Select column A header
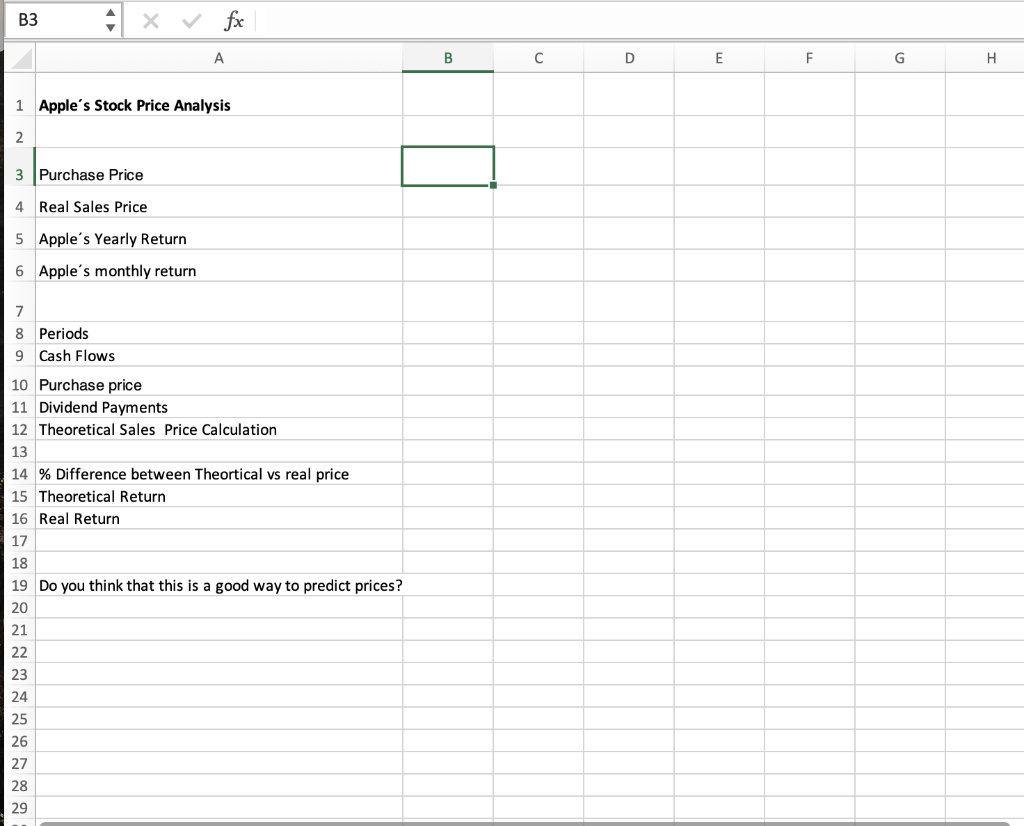The height and width of the screenshot is (826, 1024). click(219, 58)
